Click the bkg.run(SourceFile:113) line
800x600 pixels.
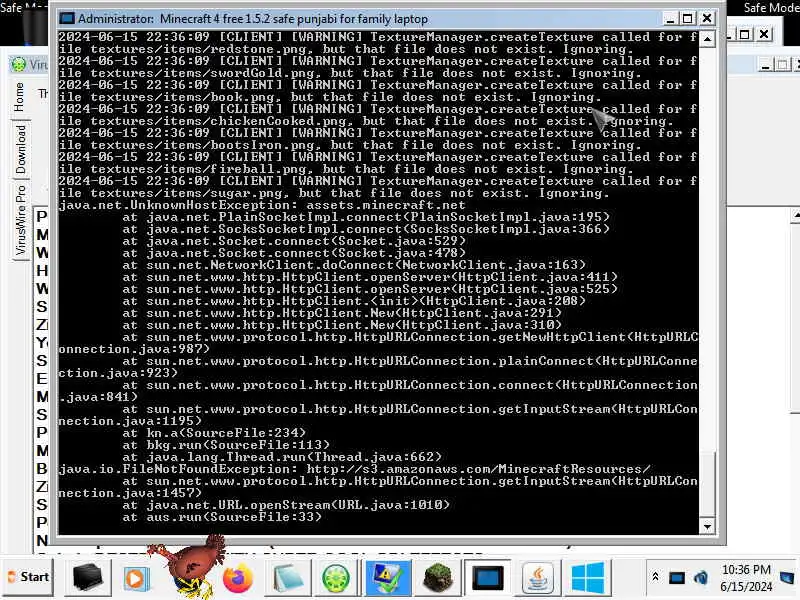point(226,445)
